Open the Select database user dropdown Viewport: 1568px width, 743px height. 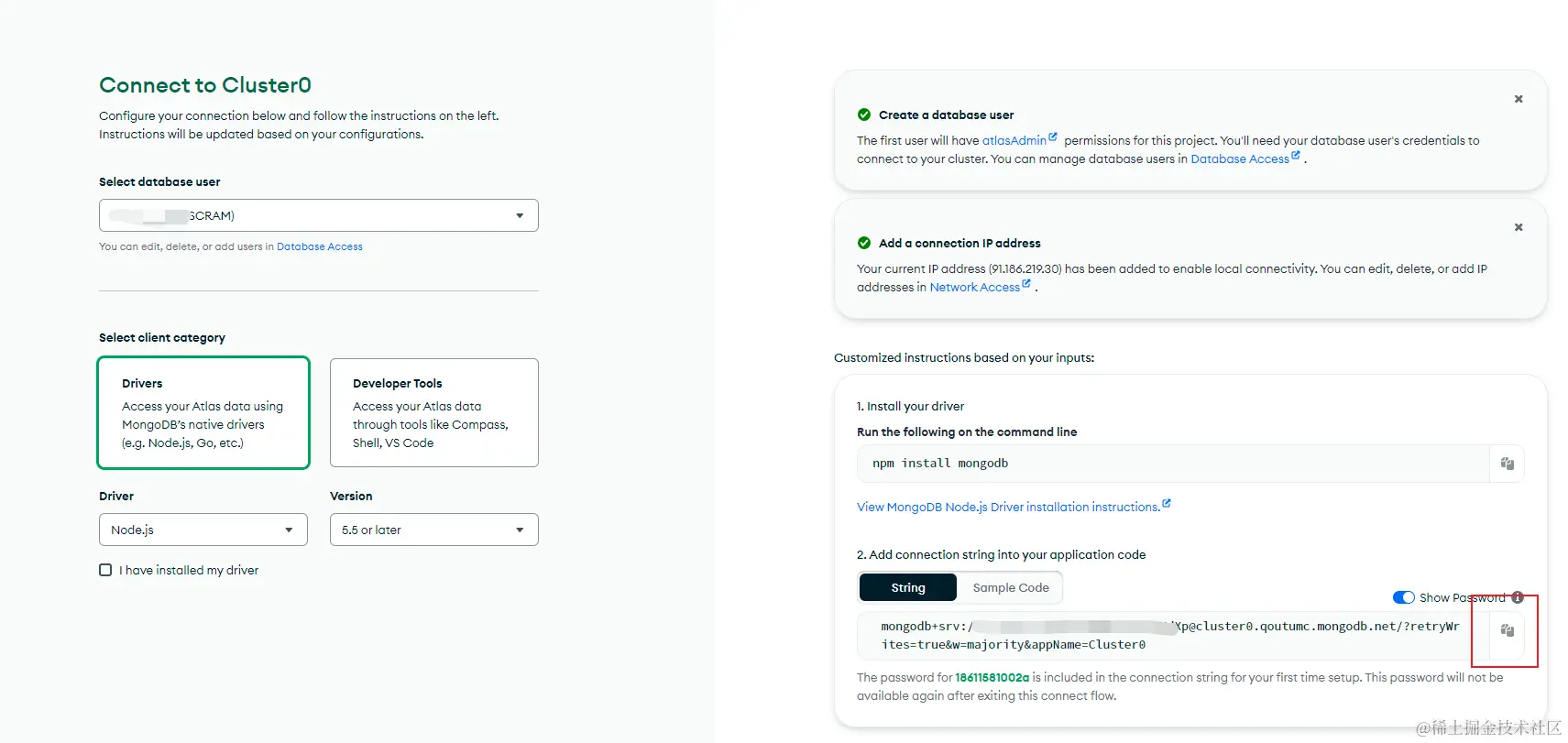pyautogui.click(x=319, y=215)
